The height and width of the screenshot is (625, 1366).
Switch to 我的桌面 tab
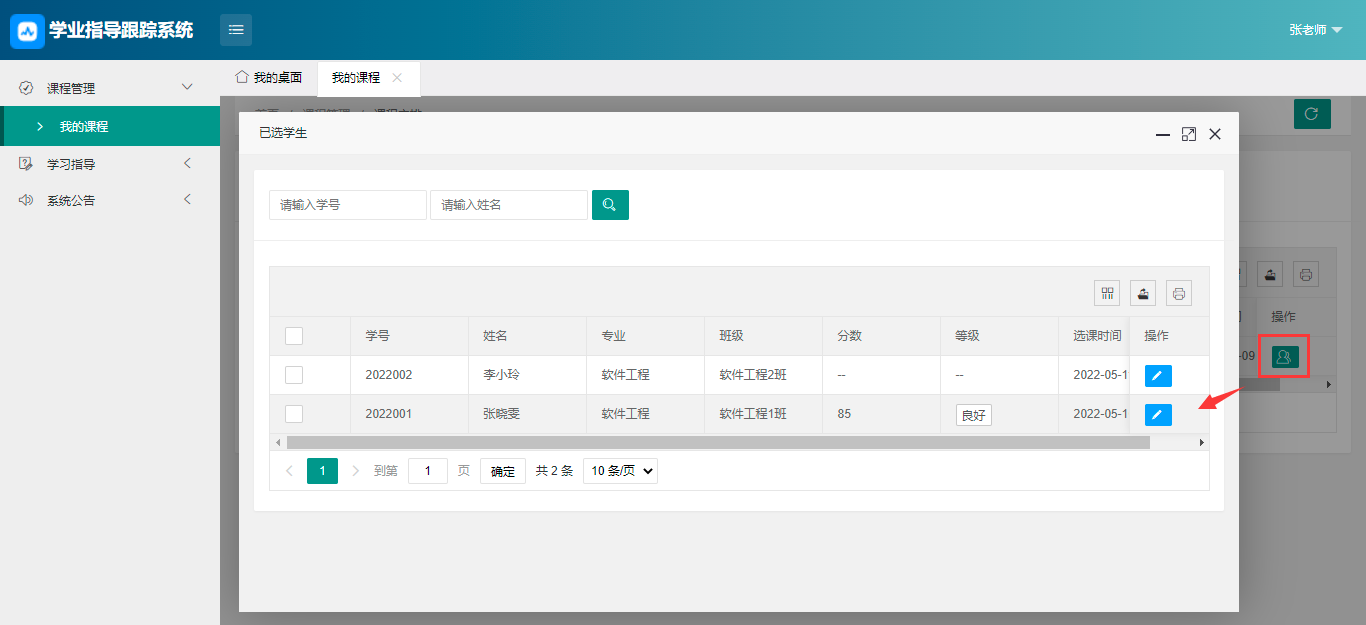pos(268,78)
